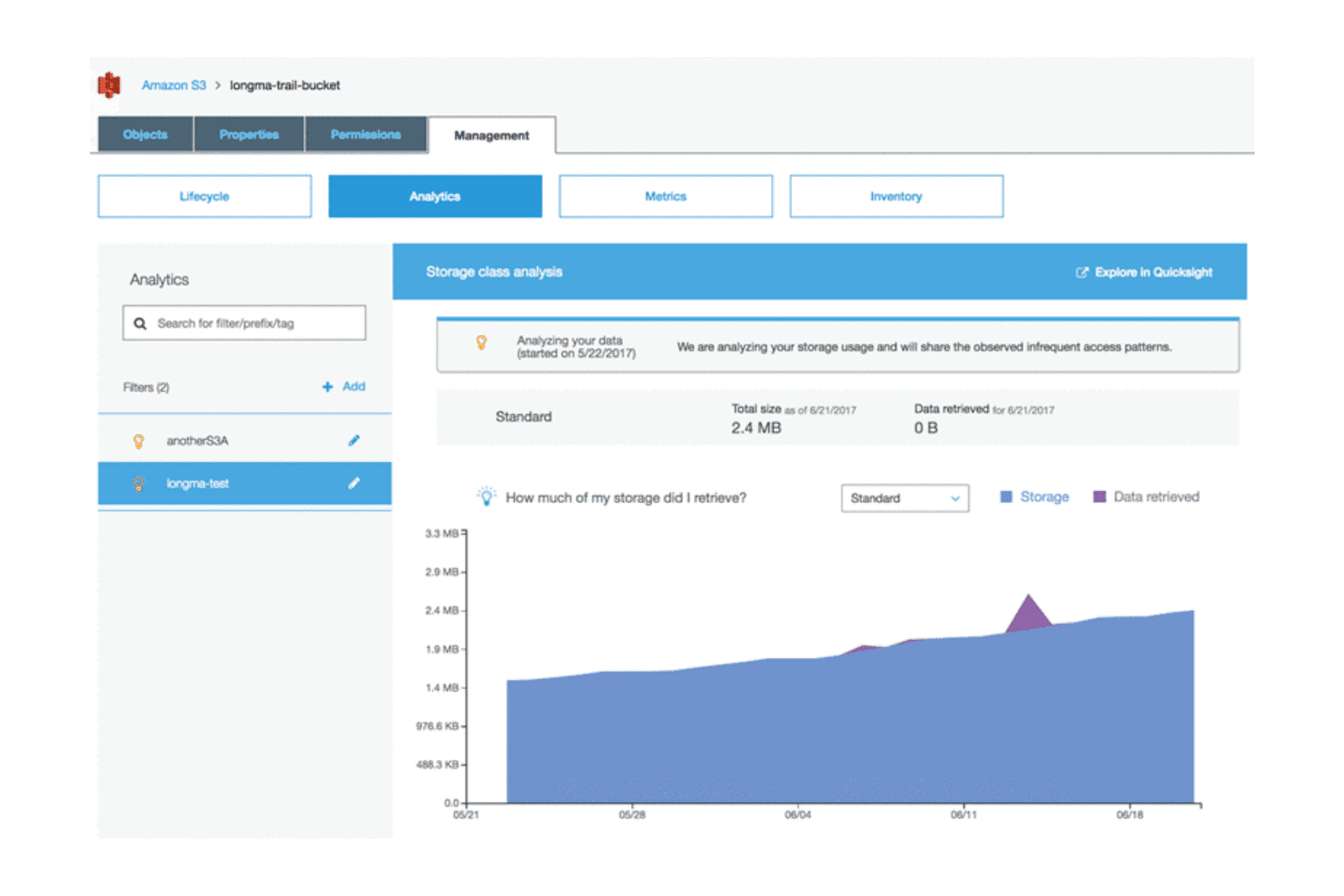Click the purple Data retrieved legend swatch

pyautogui.click(x=1100, y=497)
